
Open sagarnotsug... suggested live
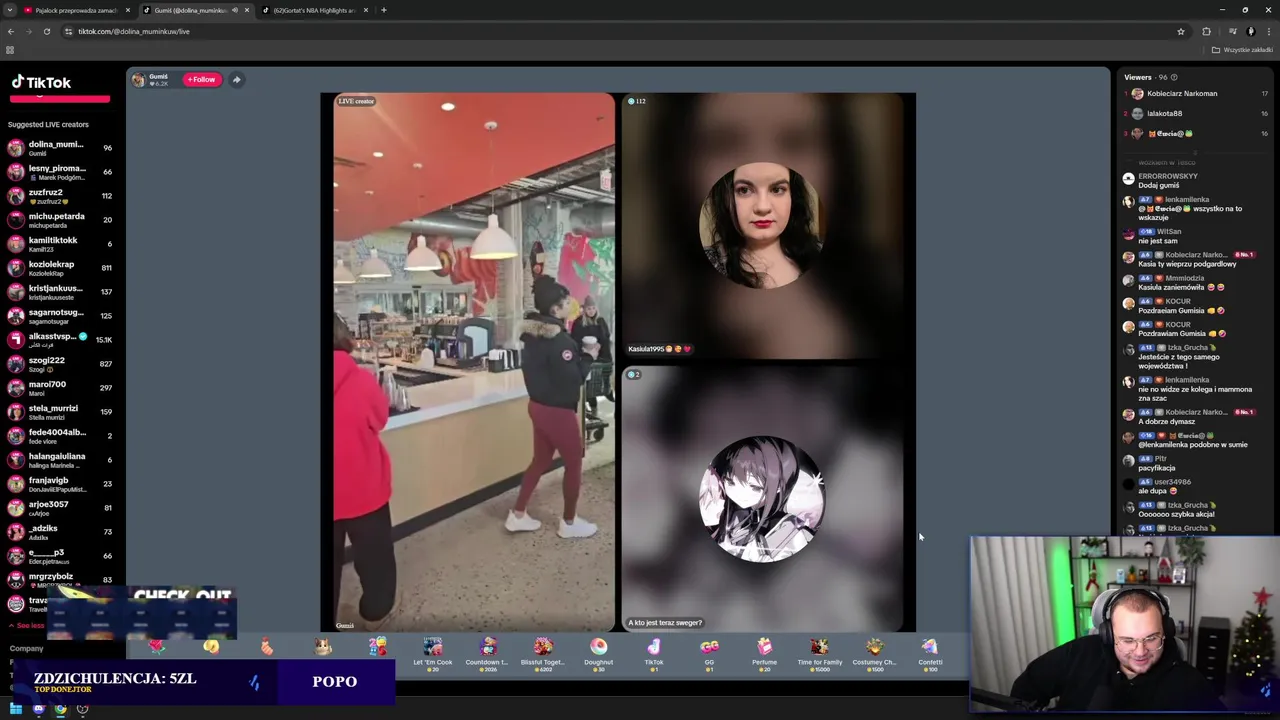[60, 316]
